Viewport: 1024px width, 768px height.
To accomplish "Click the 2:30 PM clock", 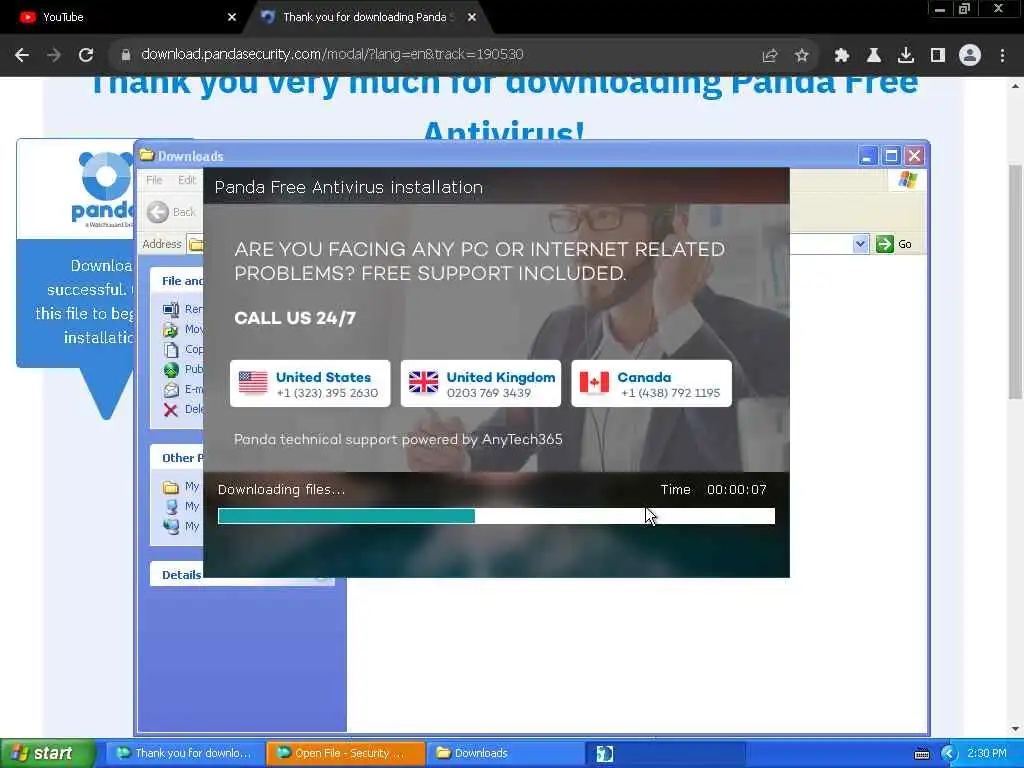I will tap(987, 753).
